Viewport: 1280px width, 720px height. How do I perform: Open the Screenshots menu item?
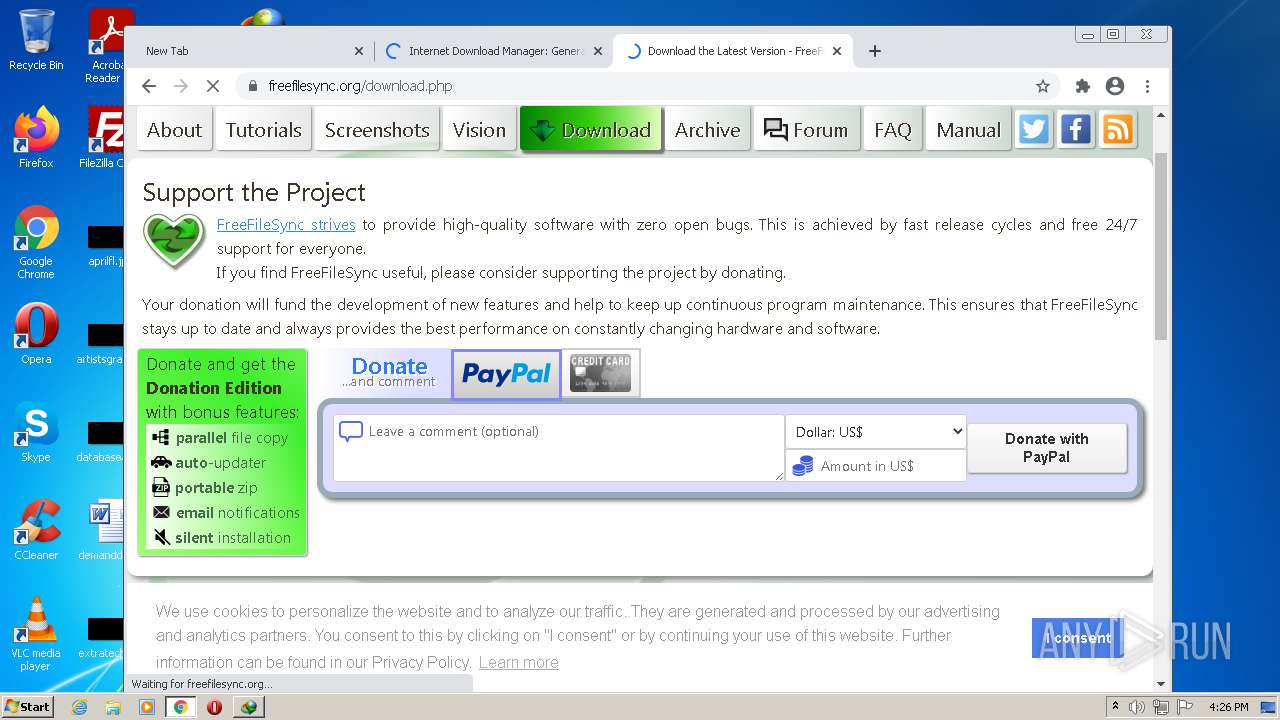377,130
